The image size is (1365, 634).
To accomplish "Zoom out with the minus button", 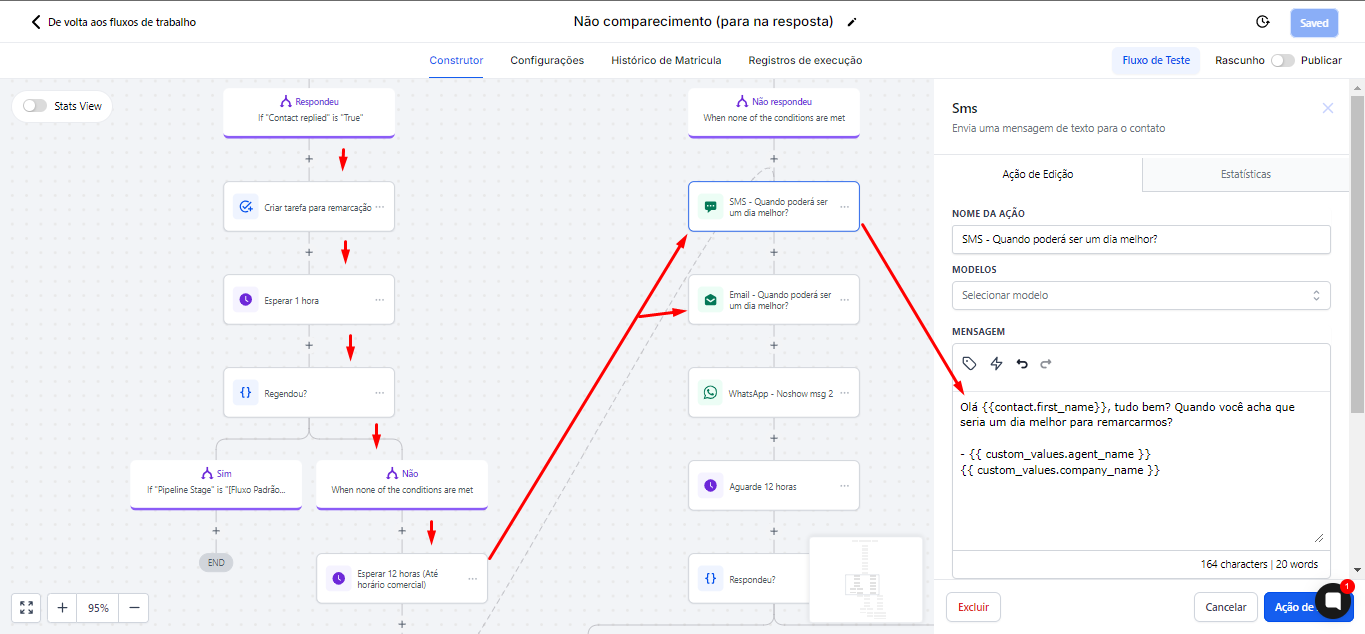I will tap(133, 607).
